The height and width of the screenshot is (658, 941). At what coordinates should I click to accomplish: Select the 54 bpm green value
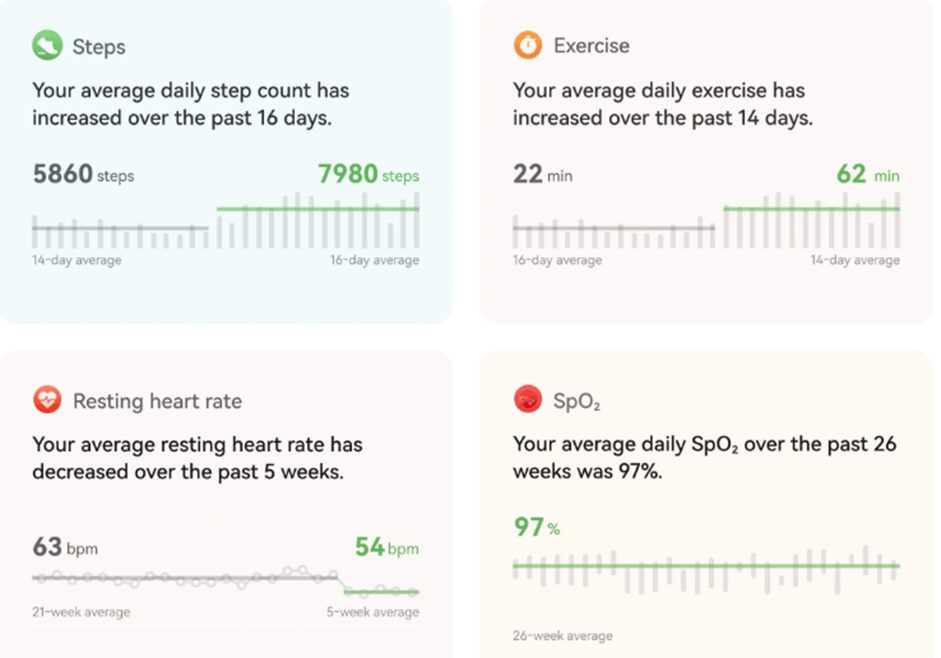click(x=386, y=548)
